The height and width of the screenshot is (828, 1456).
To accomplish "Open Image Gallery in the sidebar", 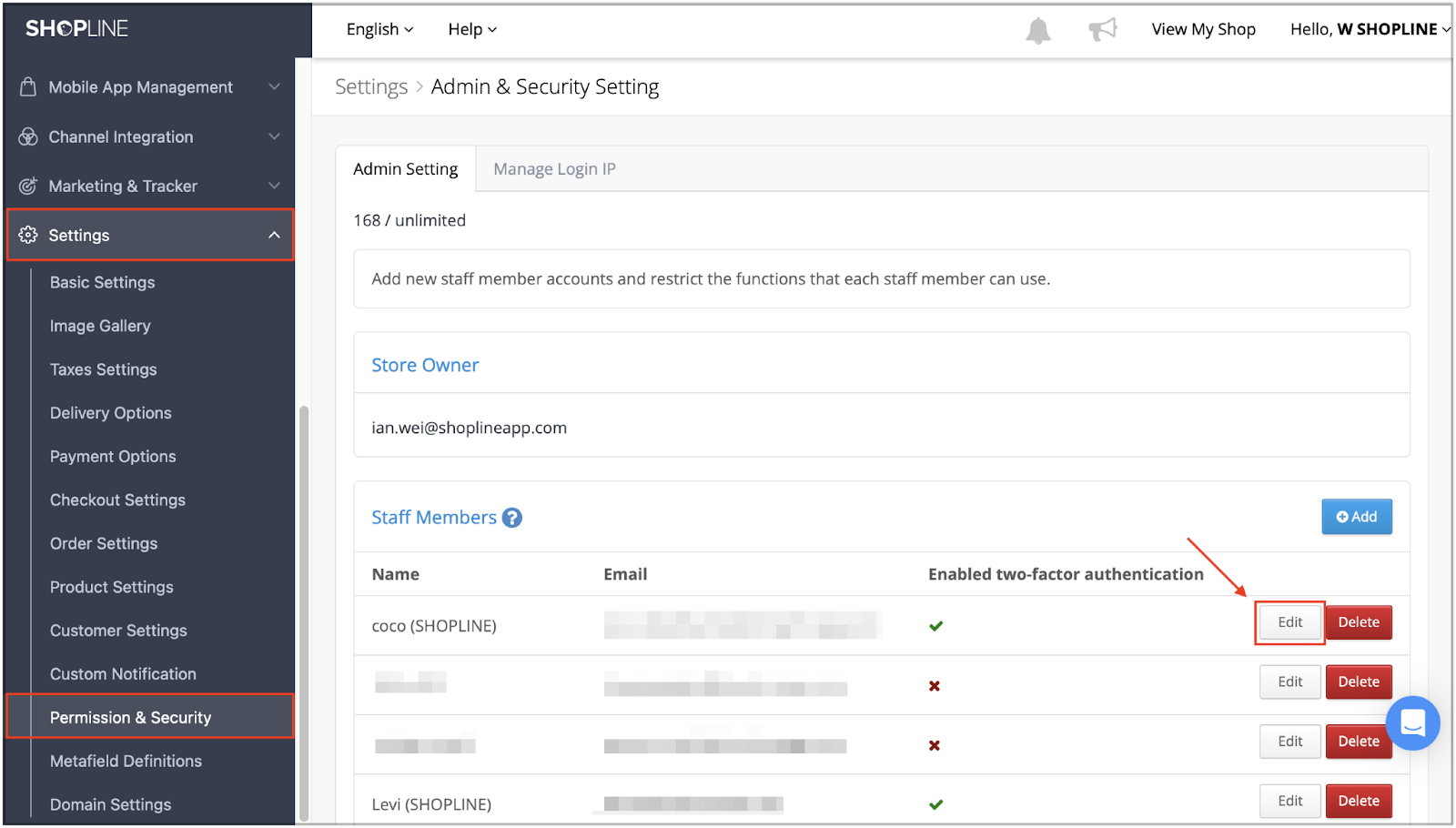I will click(100, 326).
